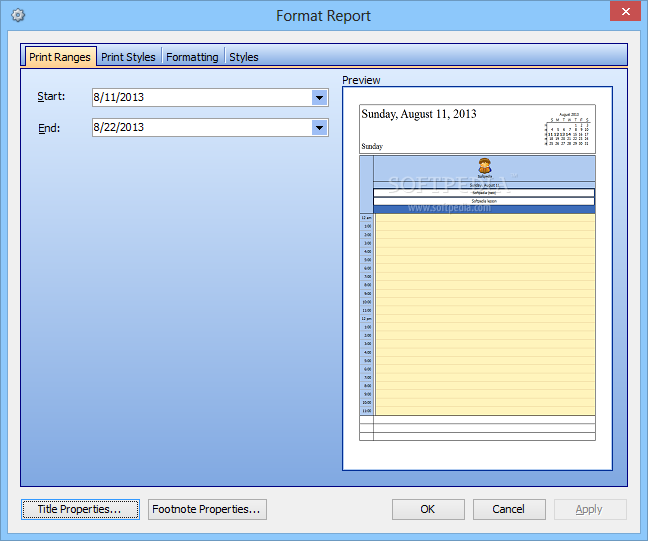Switch to the Print Ranges tab
The image size is (648, 541).
pos(60,57)
